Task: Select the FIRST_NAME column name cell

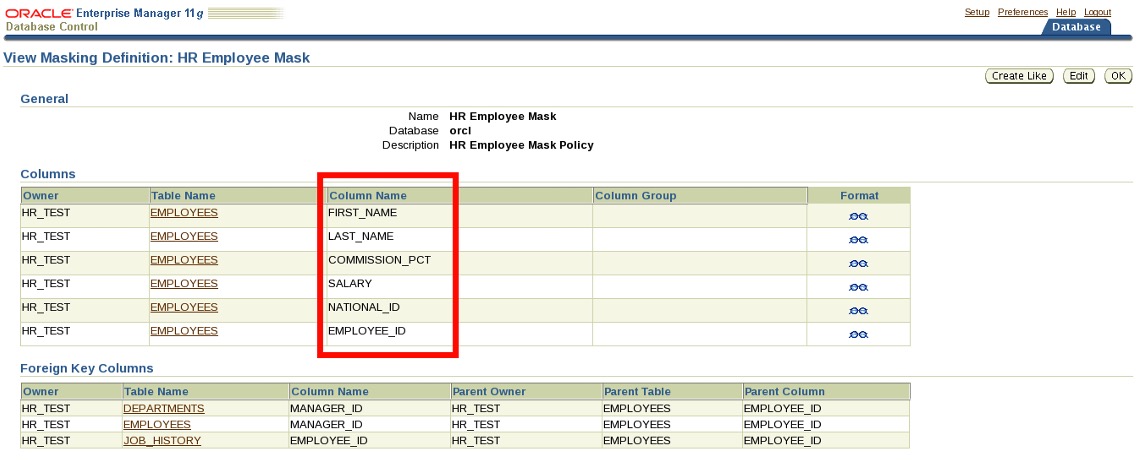Action: click(x=459, y=215)
